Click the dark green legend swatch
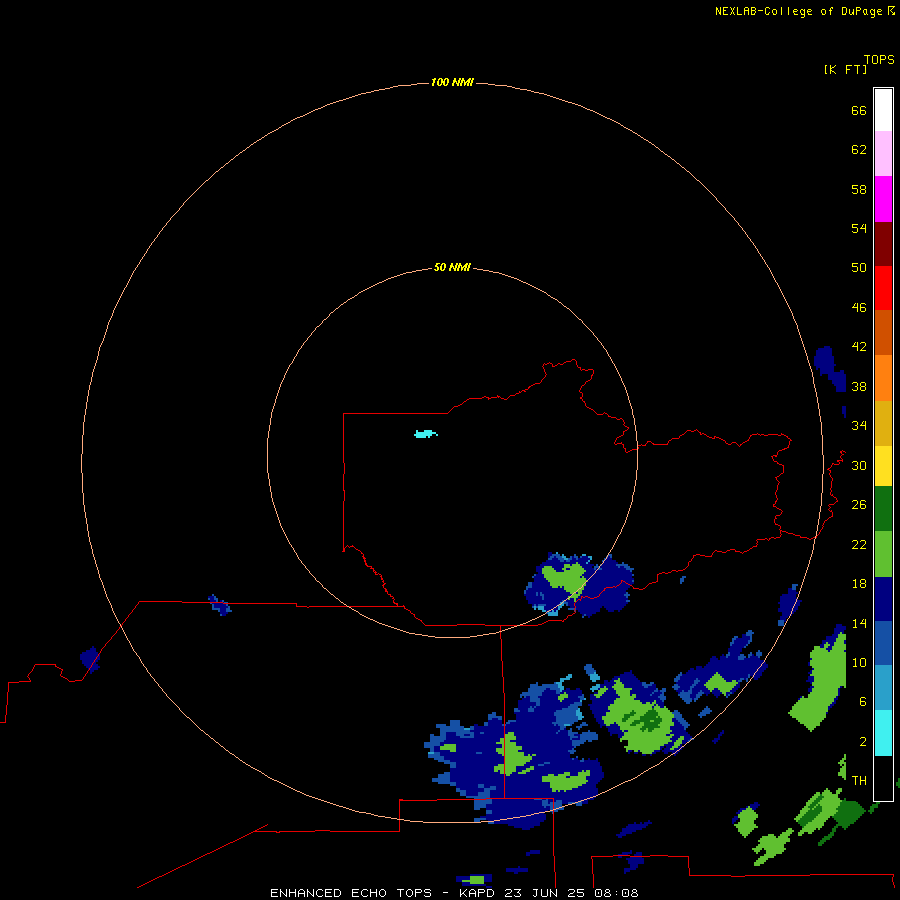This screenshot has height=900, width=900. tap(883, 509)
